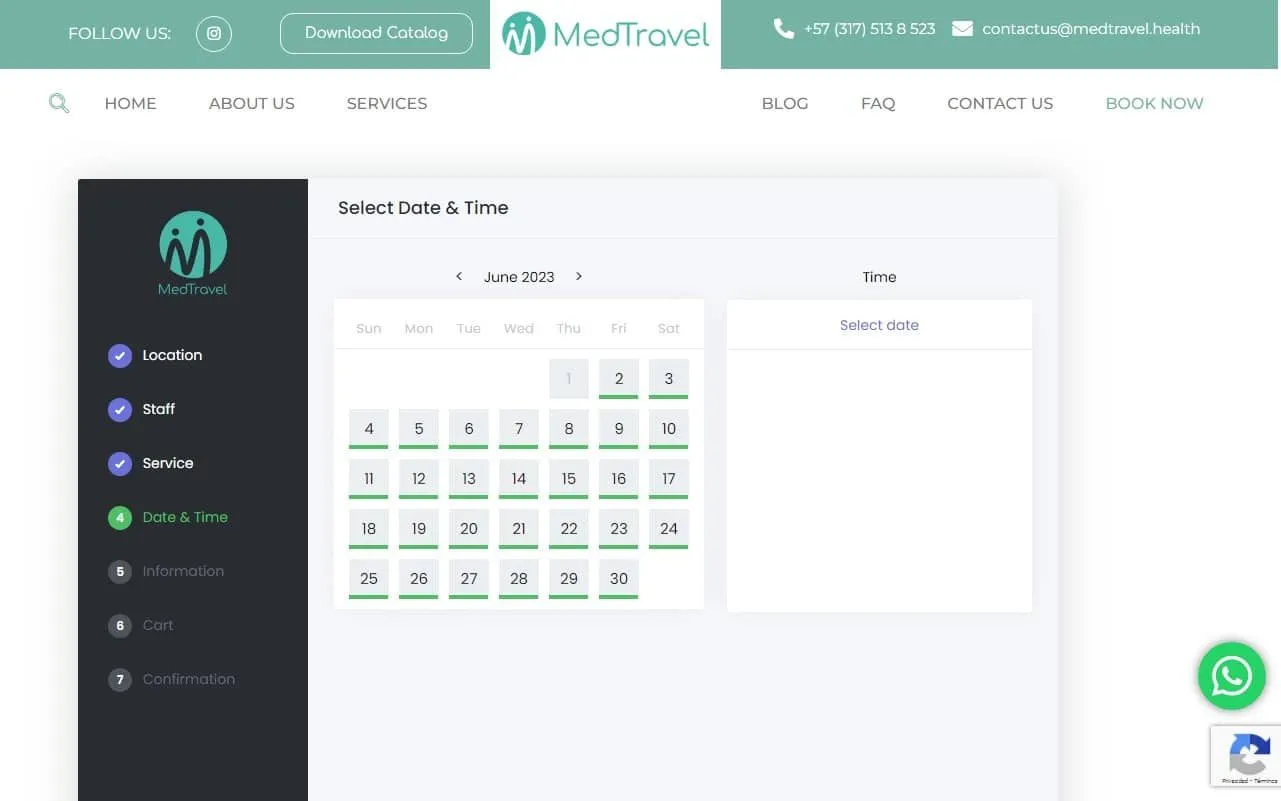Pick June 7 date
Image resolution: width=1281 pixels, height=801 pixels.
click(x=519, y=429)
